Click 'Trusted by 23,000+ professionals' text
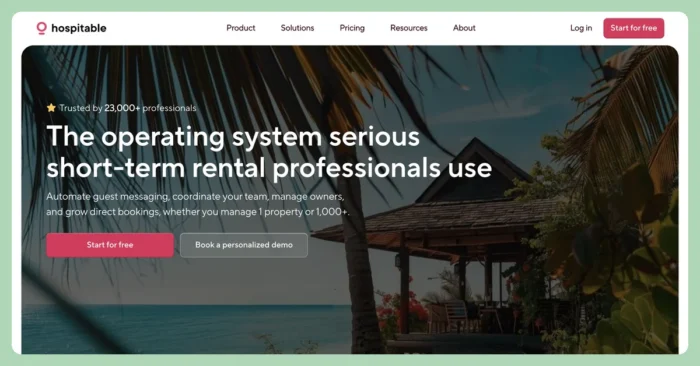The image size is (700, 366). pos(128,108)
